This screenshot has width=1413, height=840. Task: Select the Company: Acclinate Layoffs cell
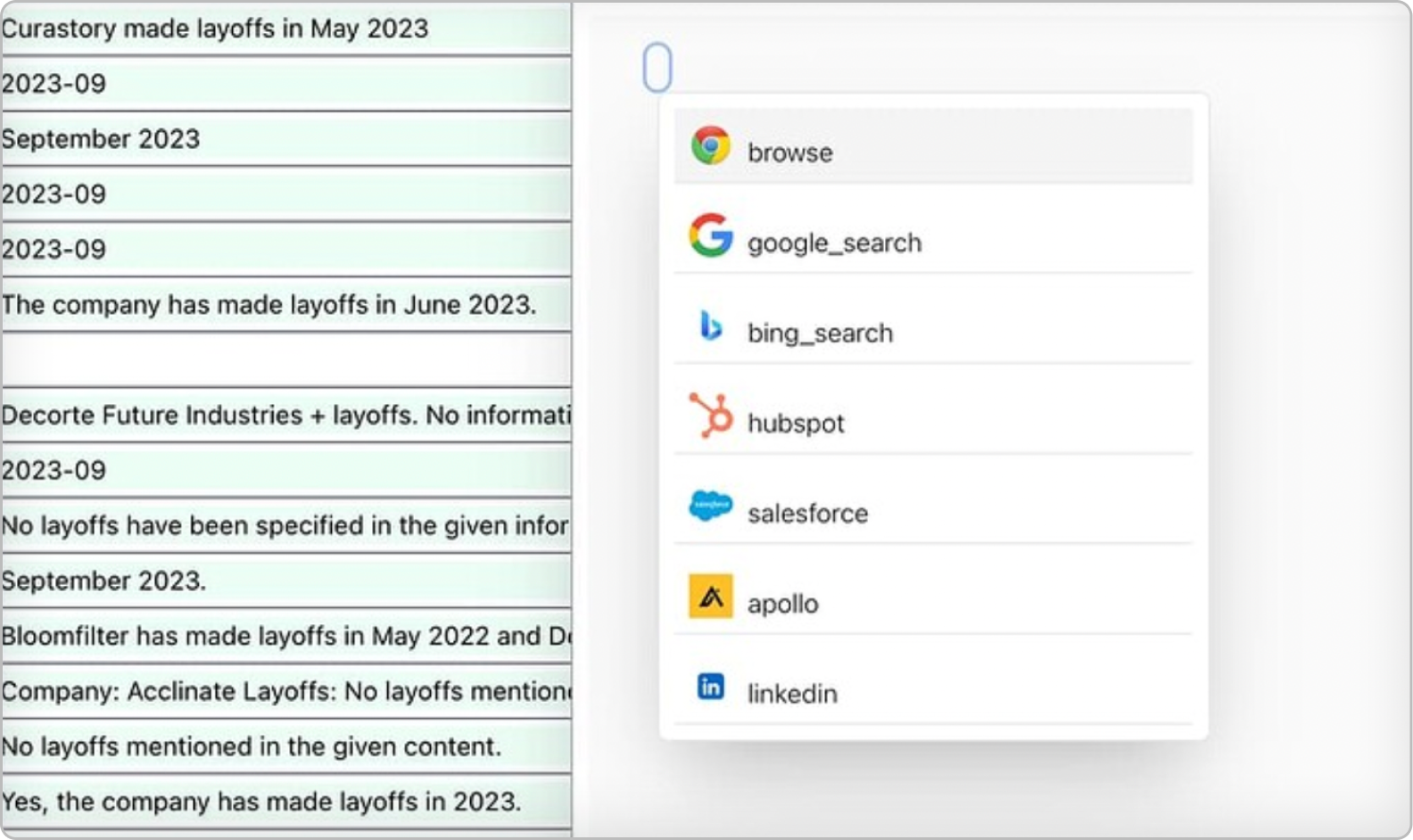point(285,691)
